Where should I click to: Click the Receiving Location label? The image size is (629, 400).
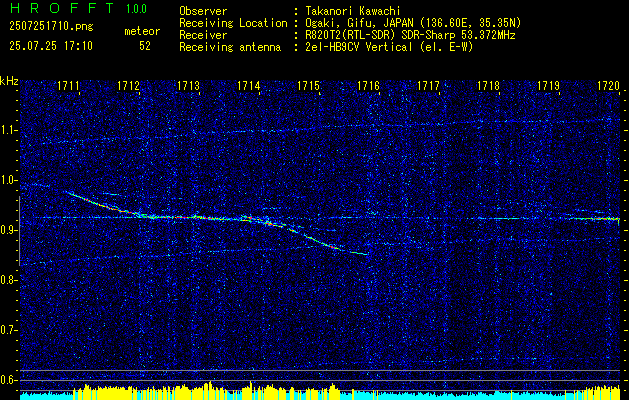[233, 24]
